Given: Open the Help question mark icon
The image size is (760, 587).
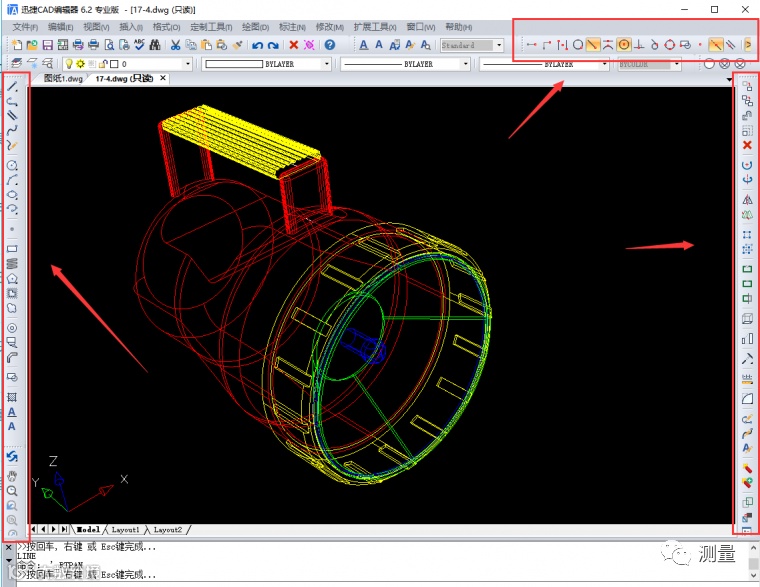Looking at the screenshot, I should tap(330, 45).
